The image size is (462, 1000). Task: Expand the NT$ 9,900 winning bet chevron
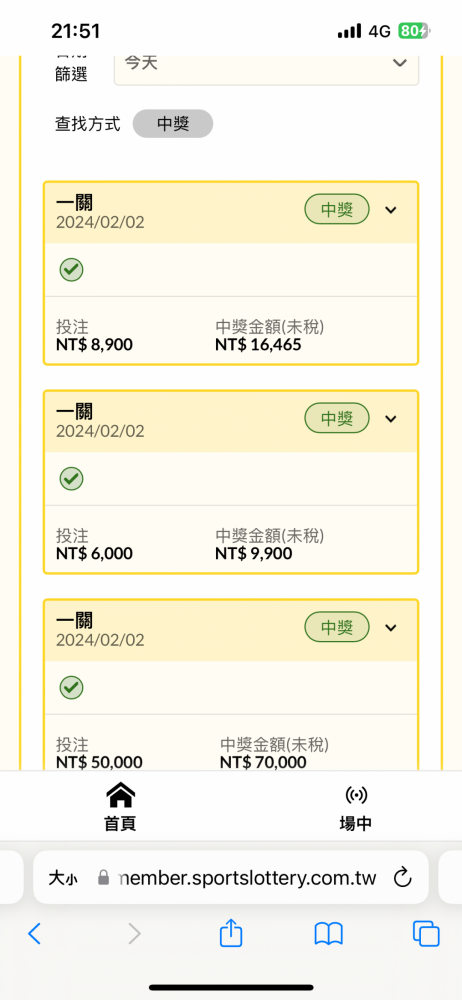coord(391,419)
